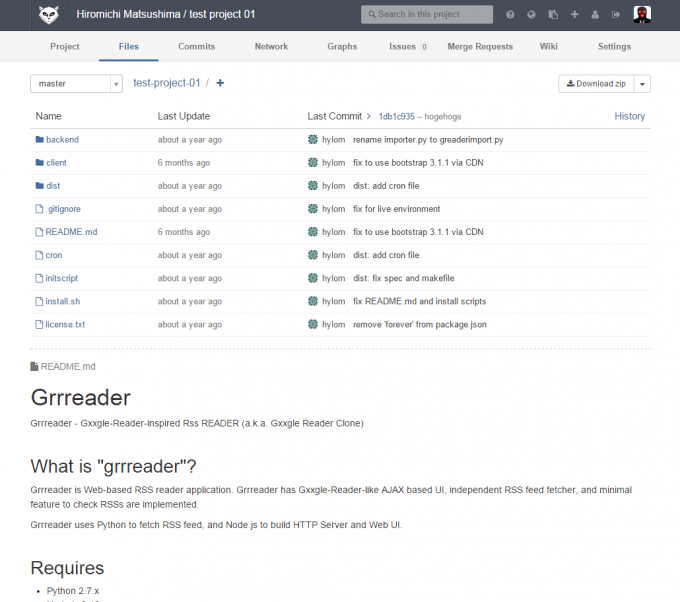
Task: Click the Search in this project field
Action: [427, 15]
